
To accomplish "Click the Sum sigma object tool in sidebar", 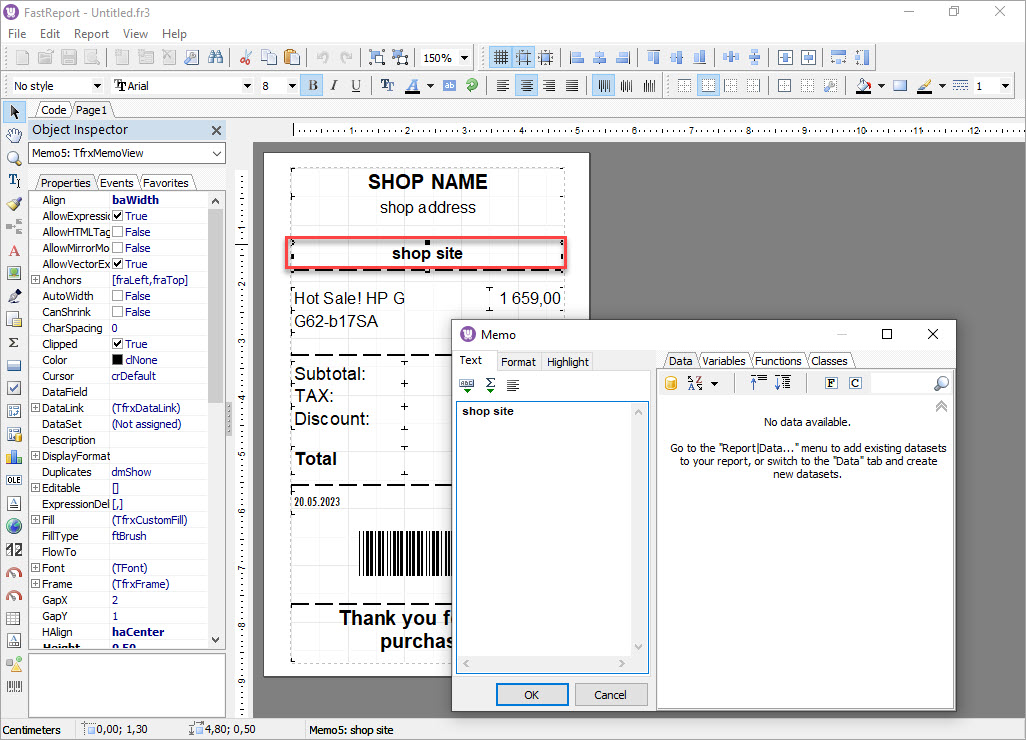I will [14, 342].
